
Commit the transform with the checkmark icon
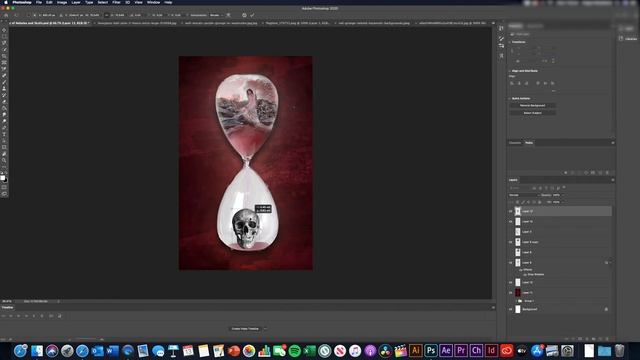pos(252,15)
